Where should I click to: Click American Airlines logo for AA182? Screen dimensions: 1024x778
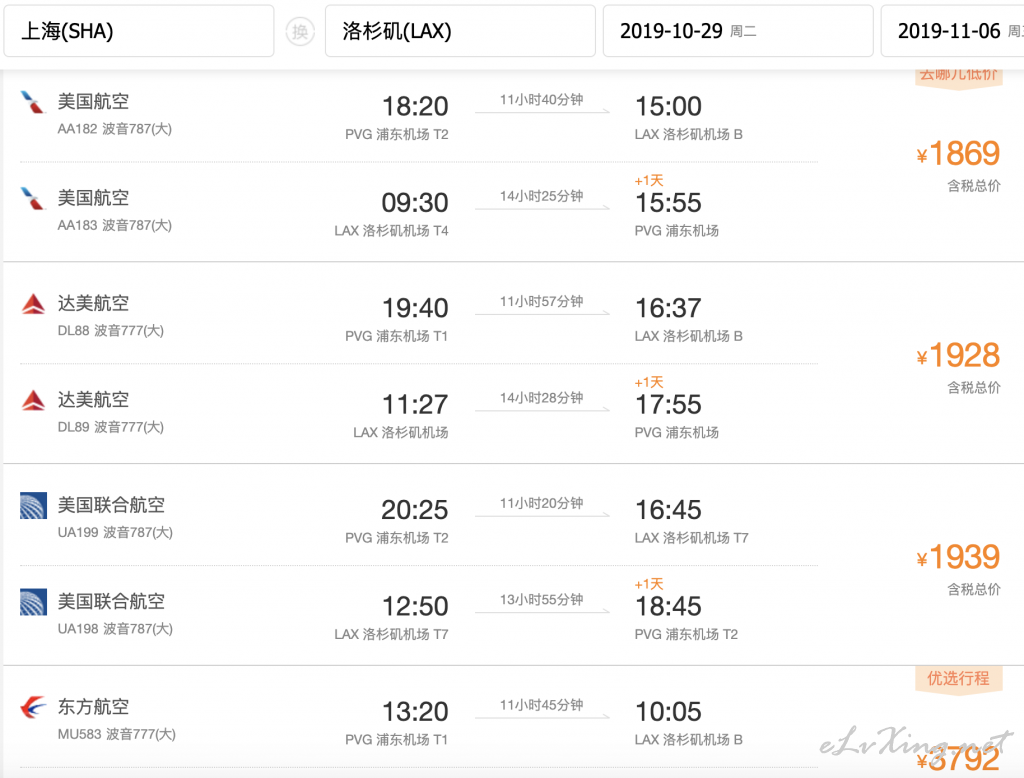pos(33,102)
